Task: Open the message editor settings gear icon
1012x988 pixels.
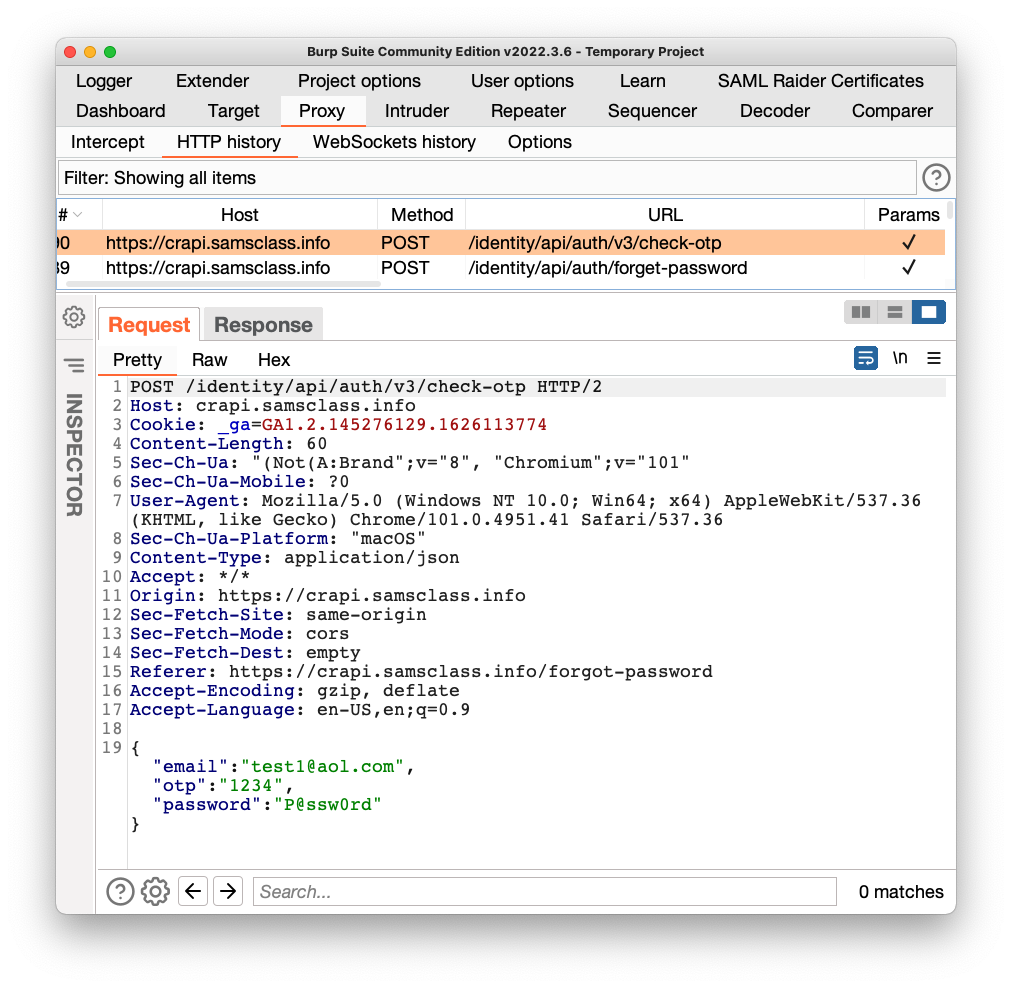Action: pos(74,317)
